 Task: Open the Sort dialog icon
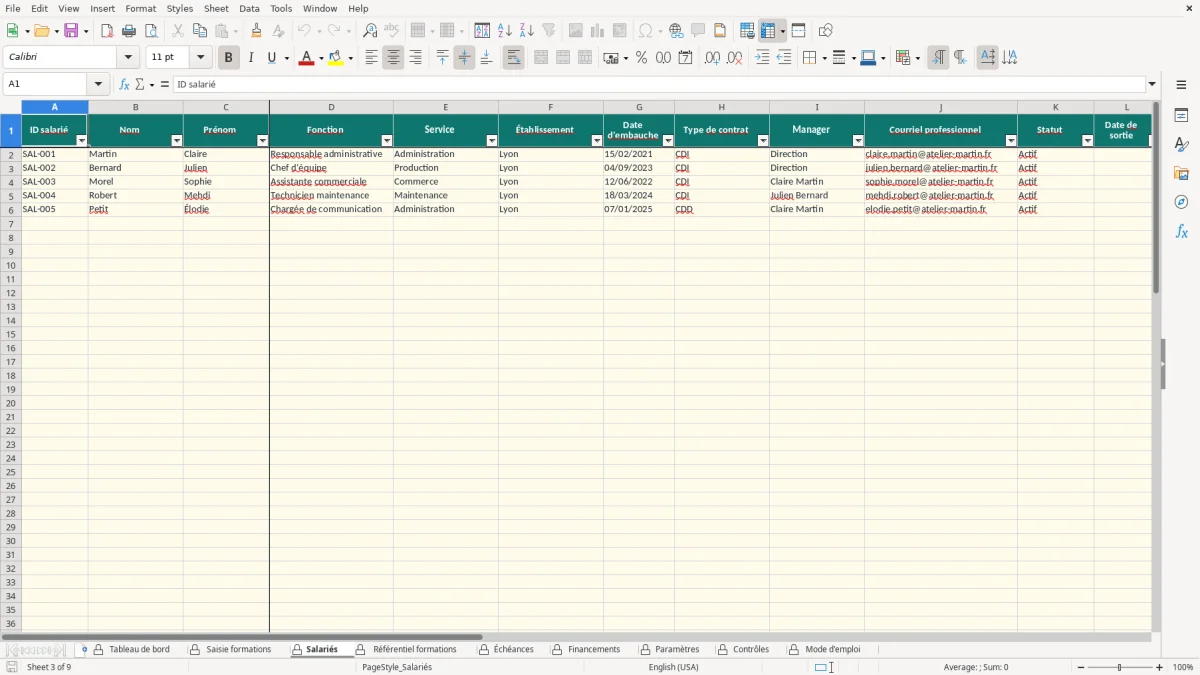click(x=482, y=31)
